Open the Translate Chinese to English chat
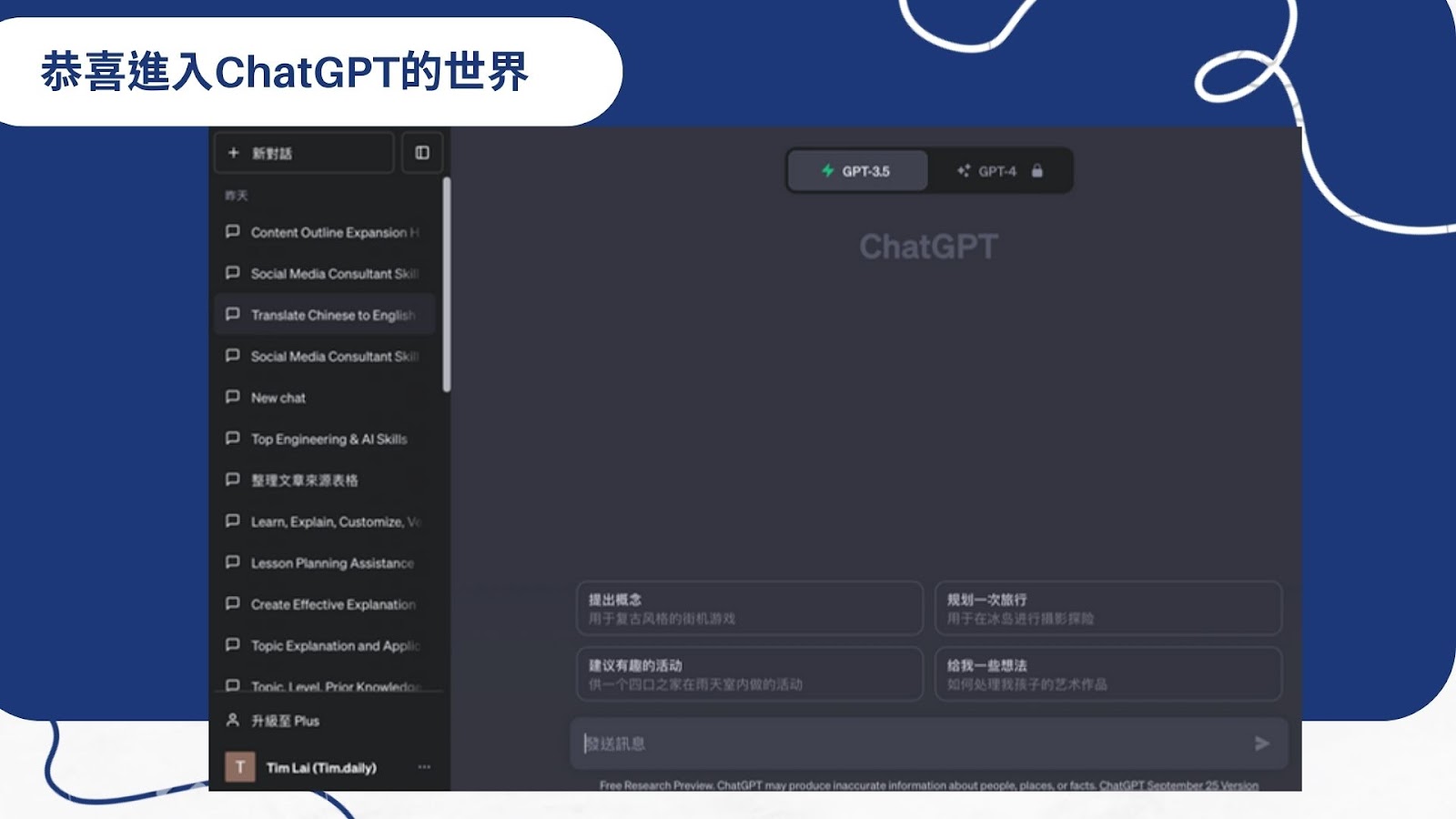1456x819 pixels. [323, 315]
